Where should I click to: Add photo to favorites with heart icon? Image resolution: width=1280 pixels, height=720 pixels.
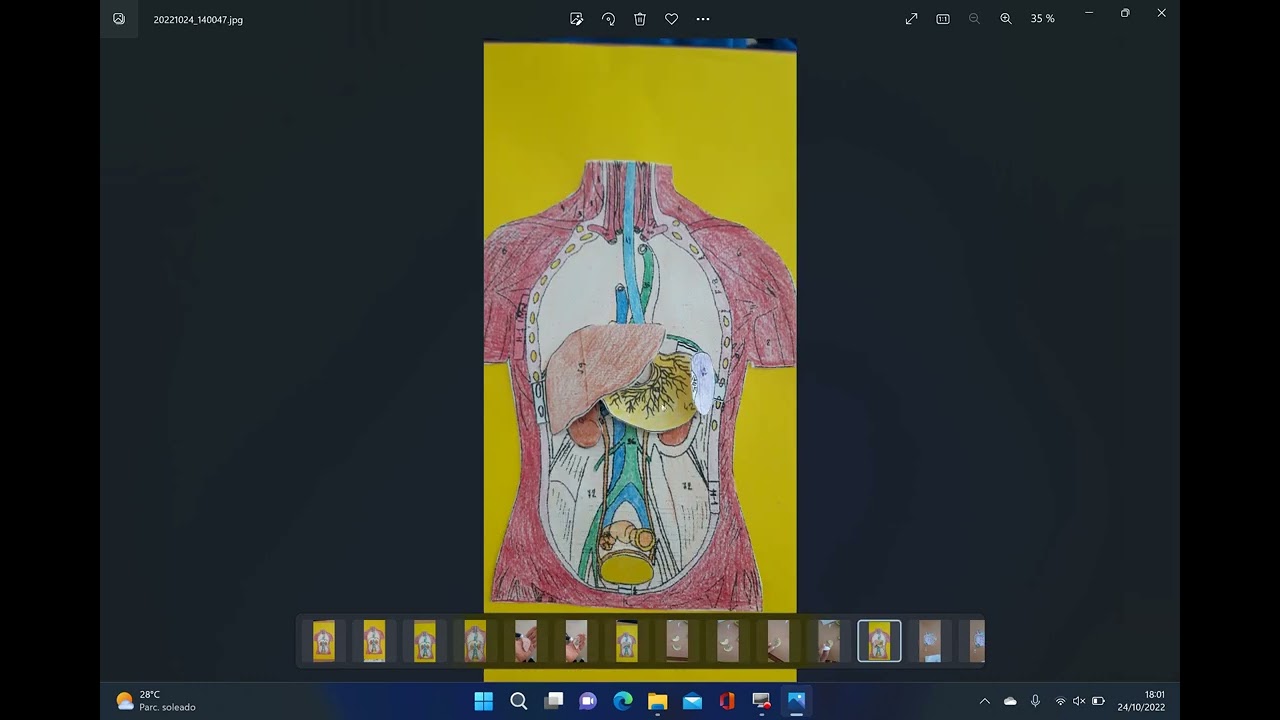(672, 19)
